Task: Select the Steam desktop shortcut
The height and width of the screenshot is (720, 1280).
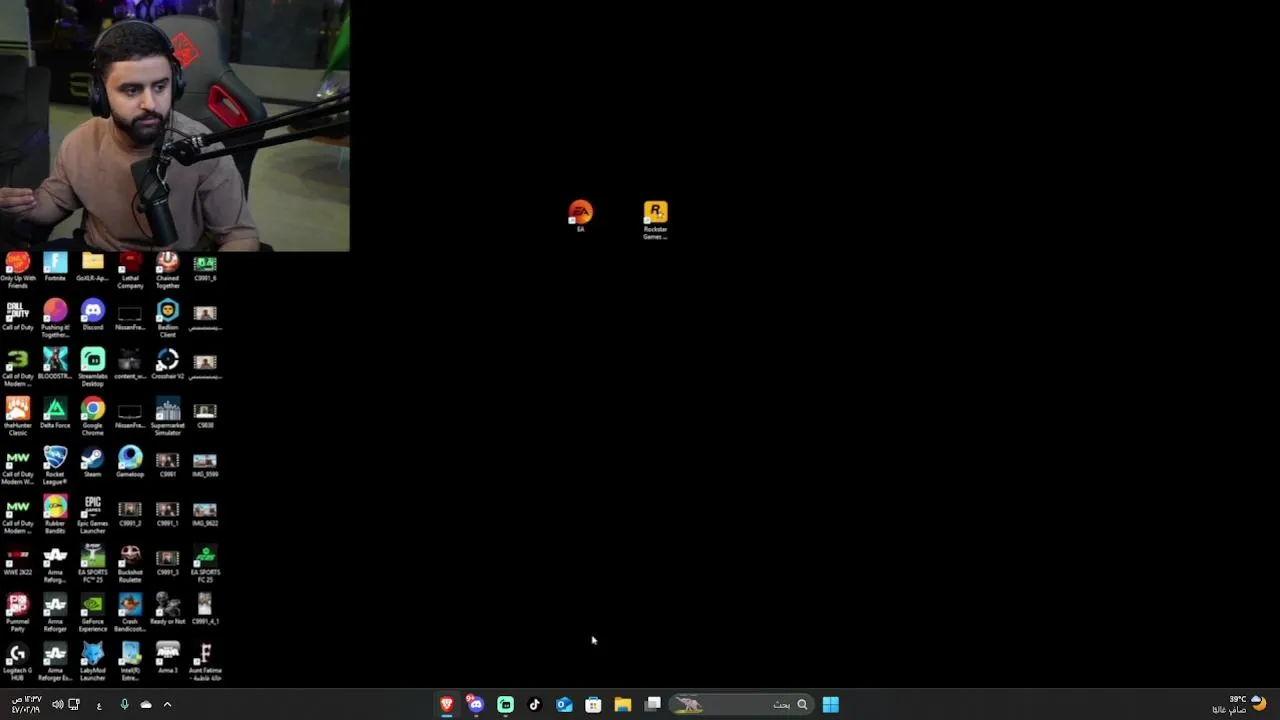Action: (x=93, y=463)
